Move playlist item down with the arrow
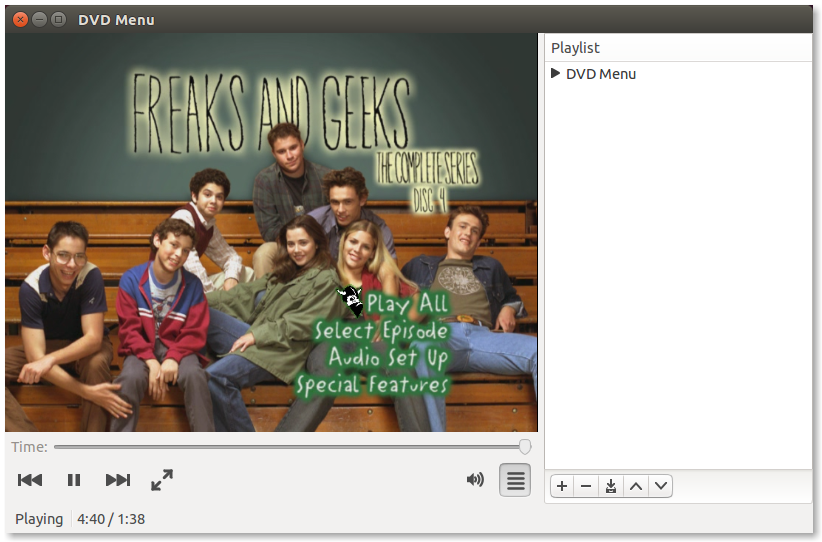The height and width of the screenshot is (542, 822). point(661,486)
